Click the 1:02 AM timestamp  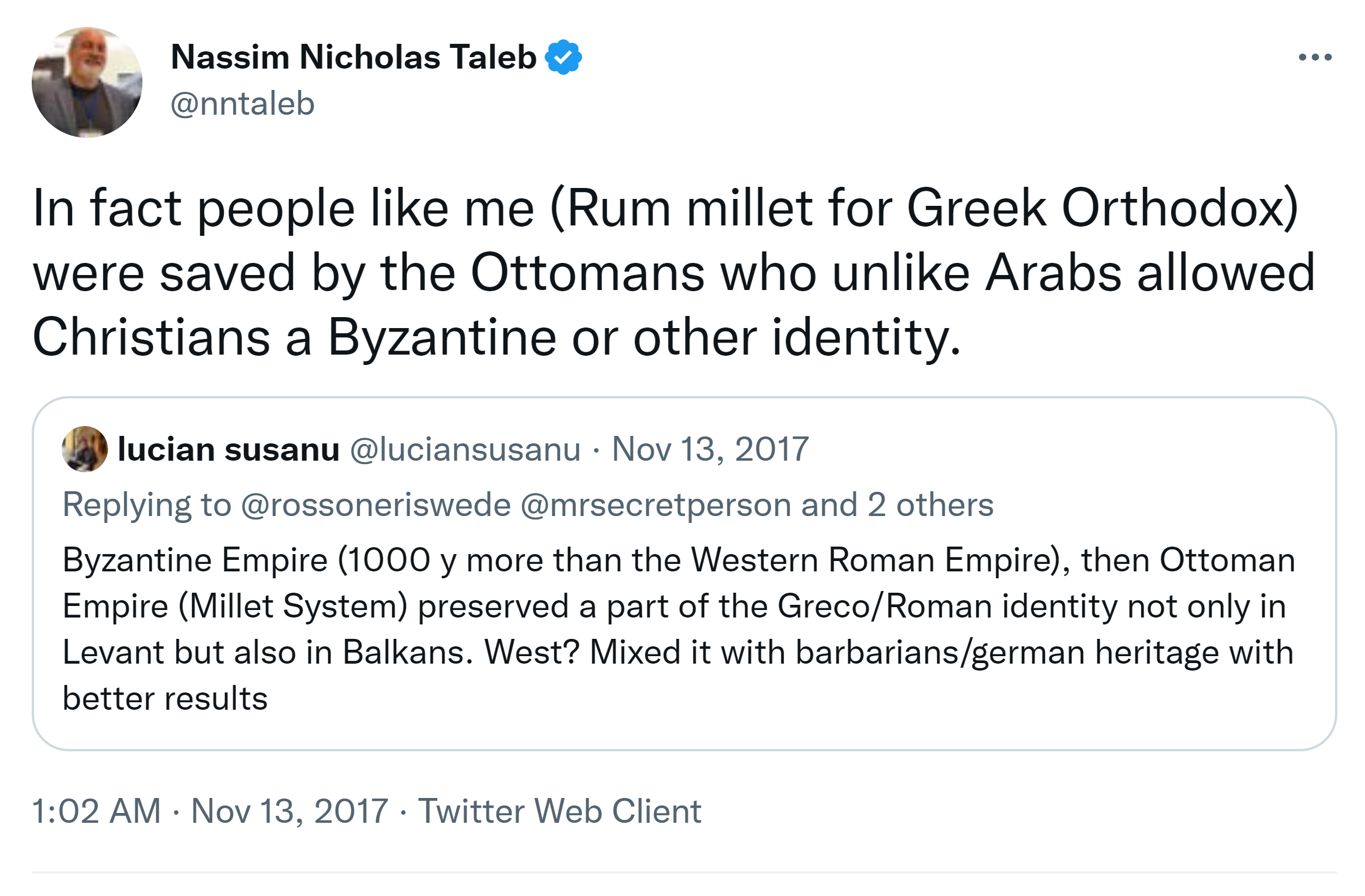coord(96,811)
